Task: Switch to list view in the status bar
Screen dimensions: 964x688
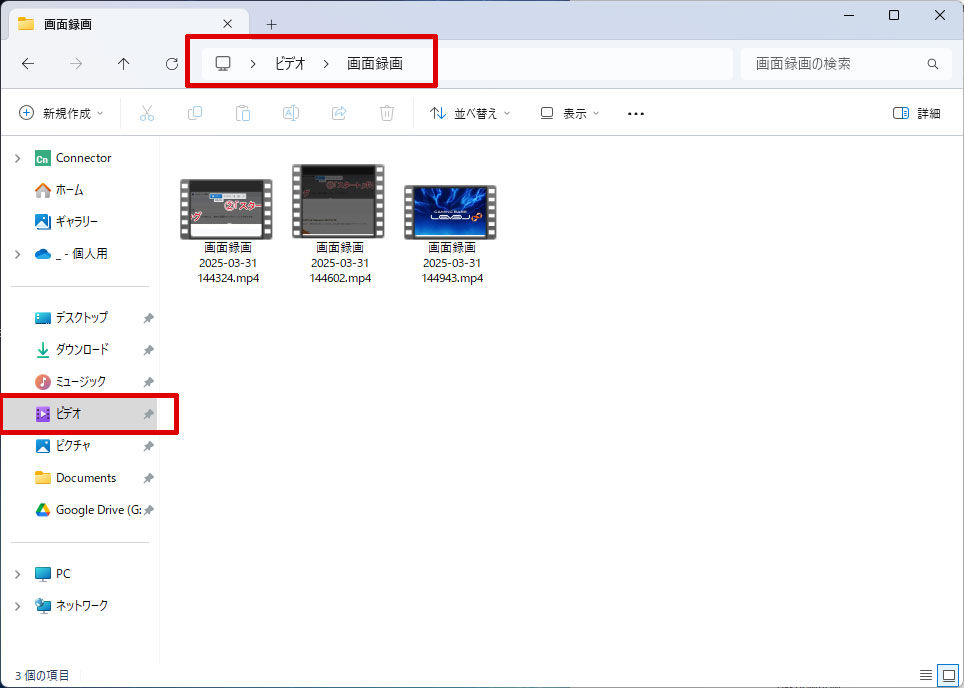Action: coord(928,675)
